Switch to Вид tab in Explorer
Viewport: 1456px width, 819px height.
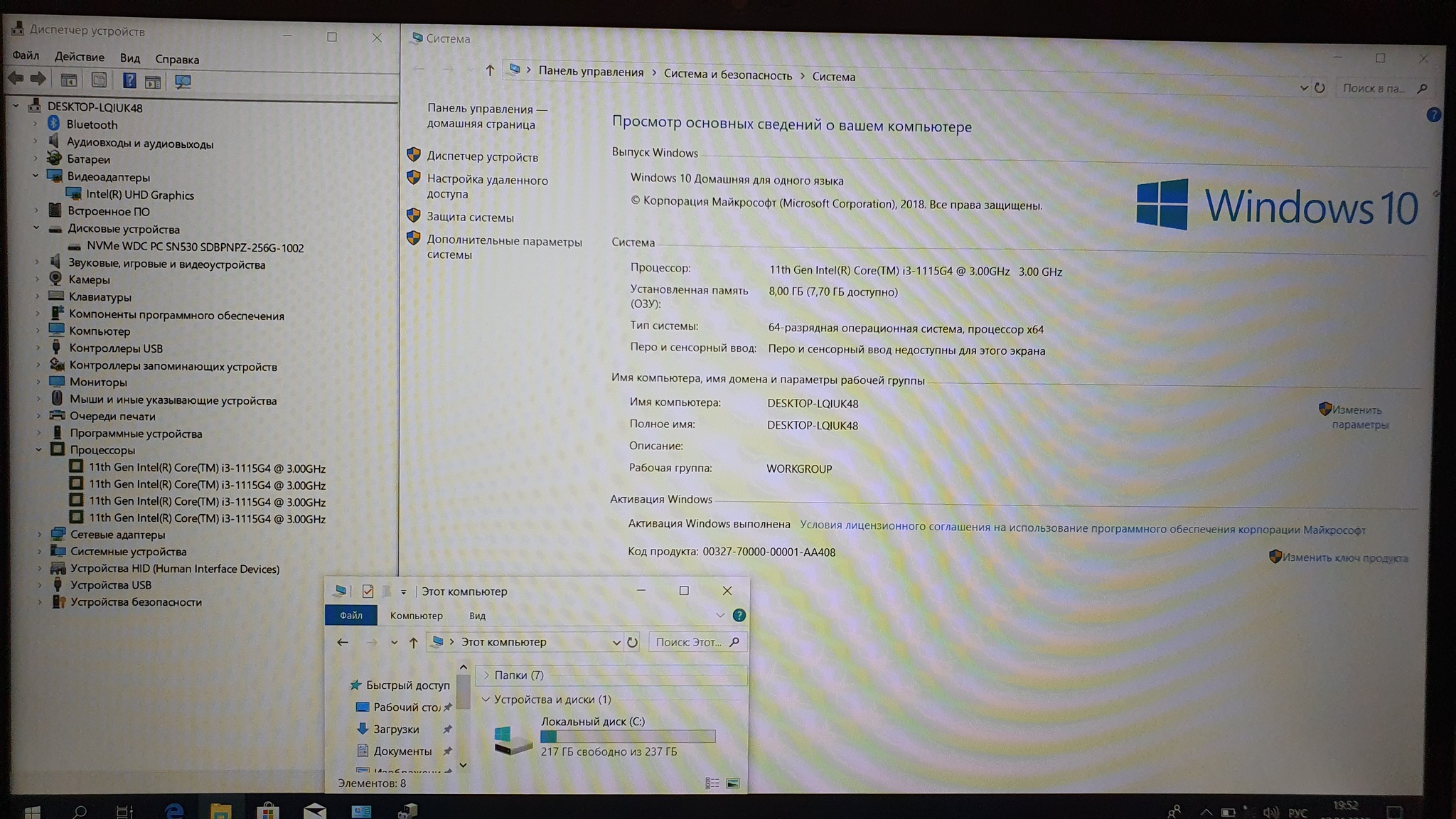tap(477, 616)
